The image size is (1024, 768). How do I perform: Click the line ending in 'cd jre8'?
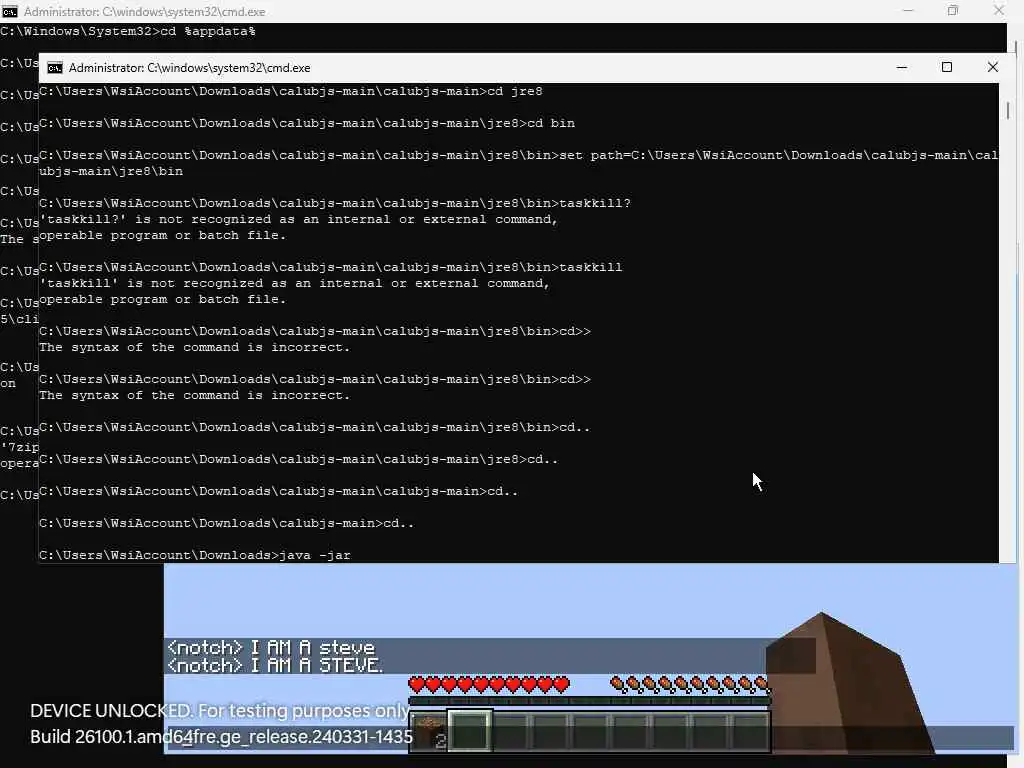(x=291, y=91)
